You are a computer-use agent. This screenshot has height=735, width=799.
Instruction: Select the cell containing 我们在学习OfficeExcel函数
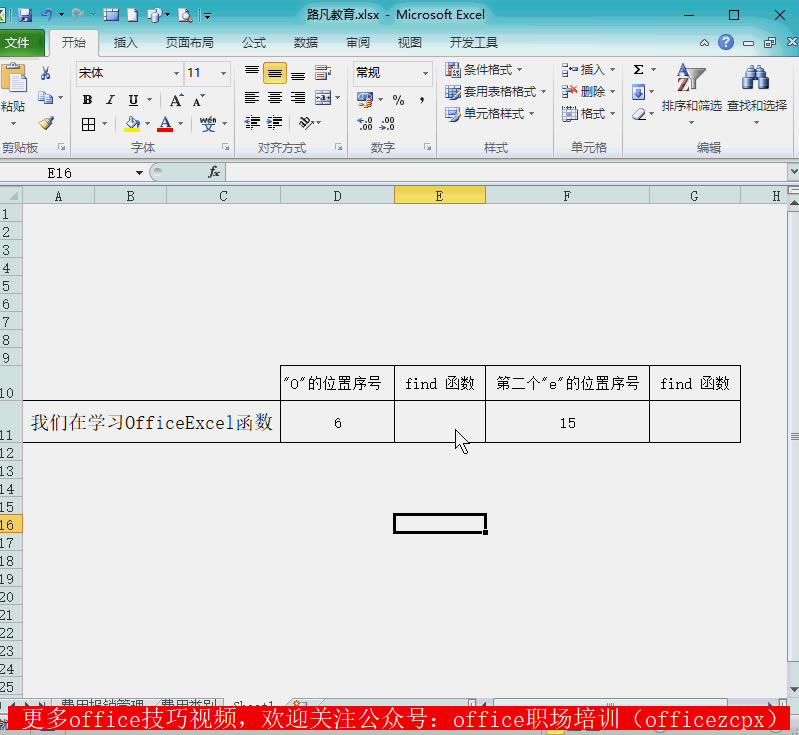coord(151,423)
